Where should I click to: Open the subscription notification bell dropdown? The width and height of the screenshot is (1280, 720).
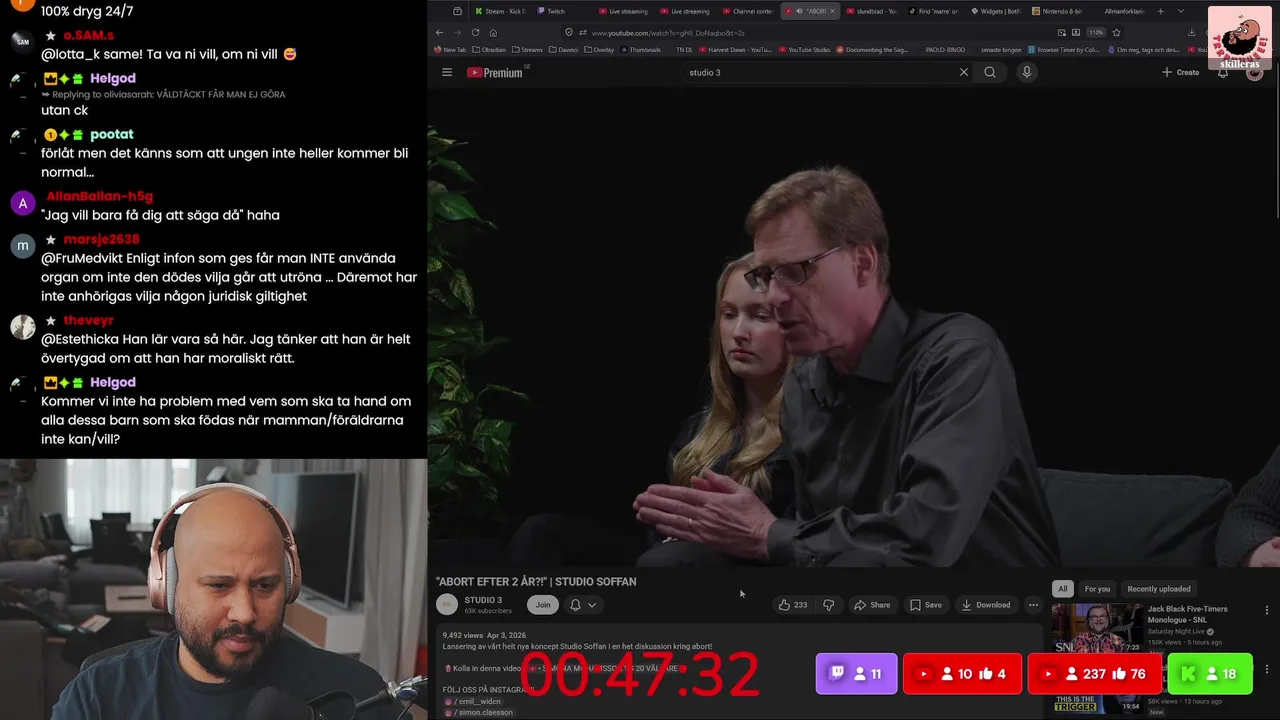583,605
